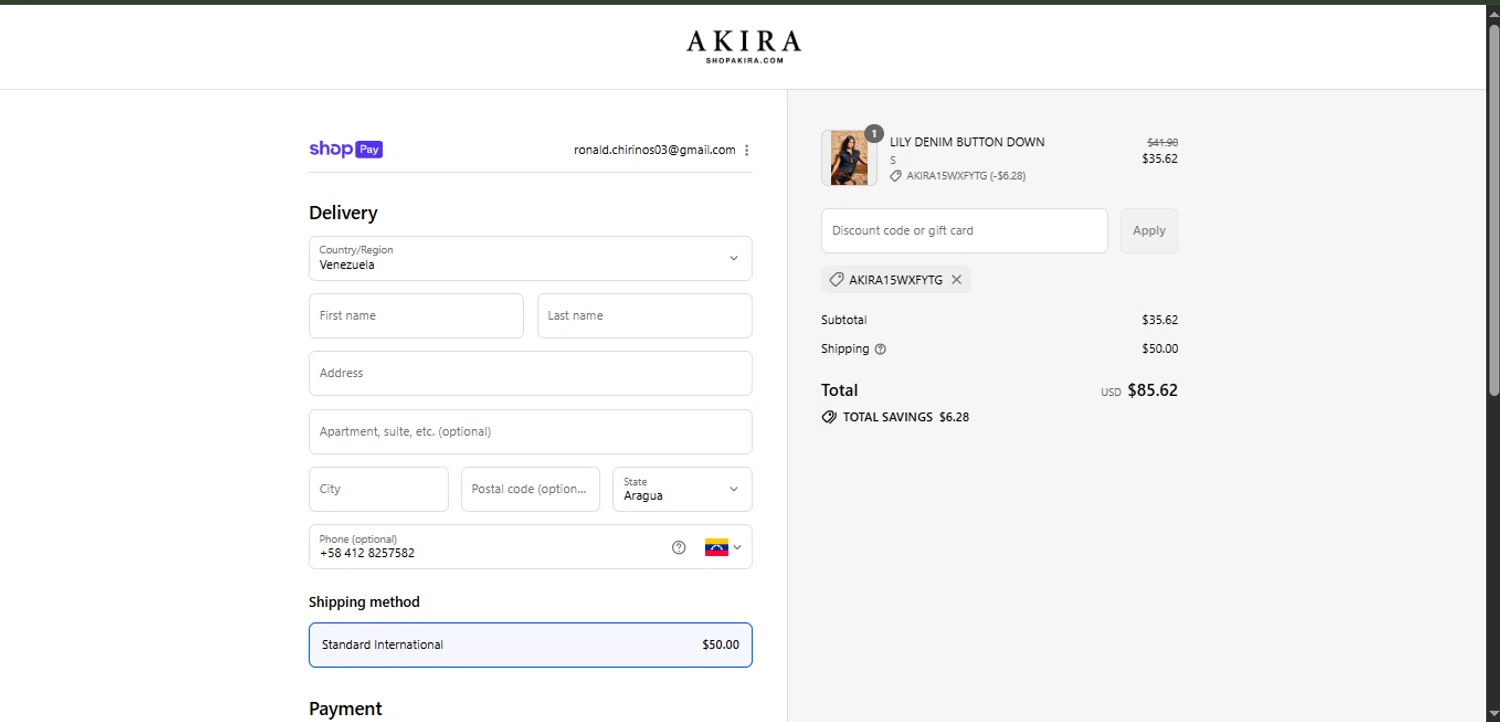Click the Apartment, suite, etc. field
1500x722 pixels.
click(530, 432)
